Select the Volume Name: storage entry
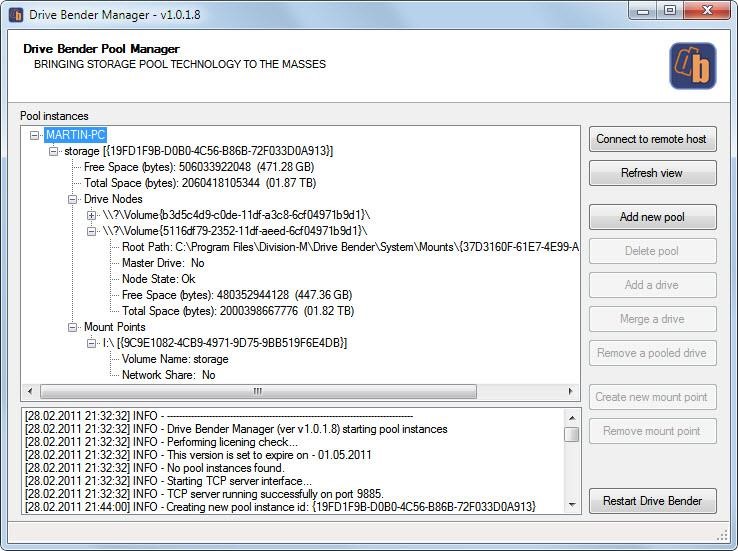Image resolution: width=738 pixels, height=551 pixels. 175,359
